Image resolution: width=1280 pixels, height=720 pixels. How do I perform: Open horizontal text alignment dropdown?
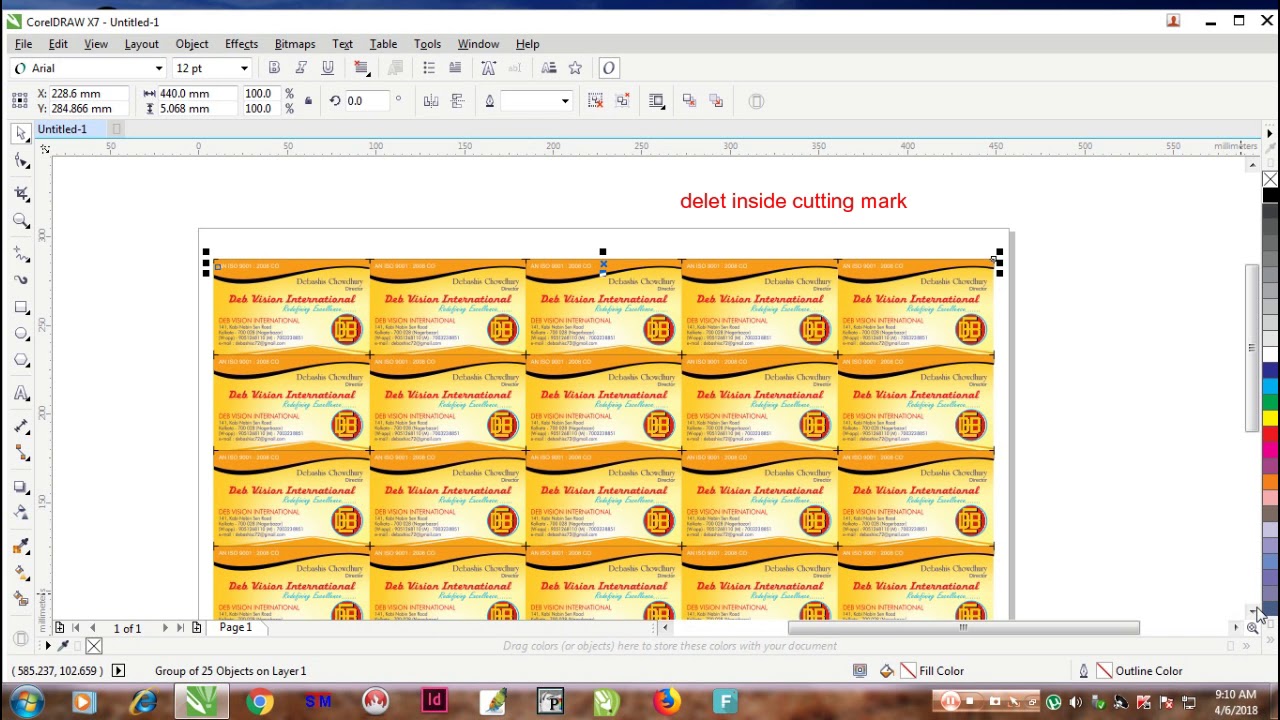tap(362, 68)
